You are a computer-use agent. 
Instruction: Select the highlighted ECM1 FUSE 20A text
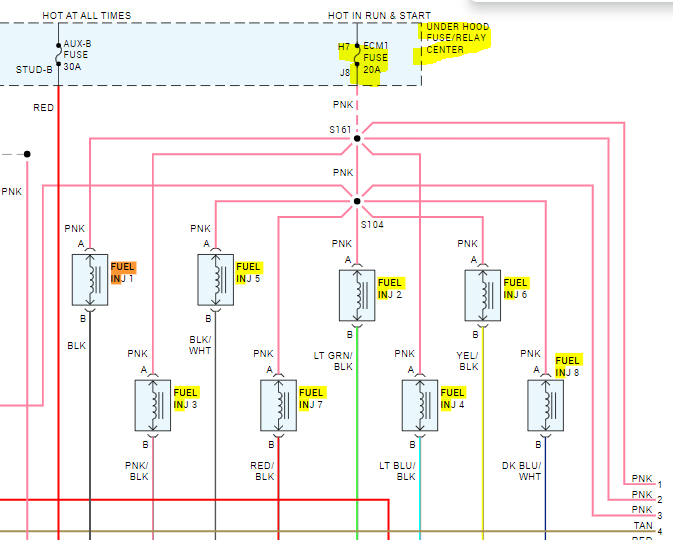[375, 57]
